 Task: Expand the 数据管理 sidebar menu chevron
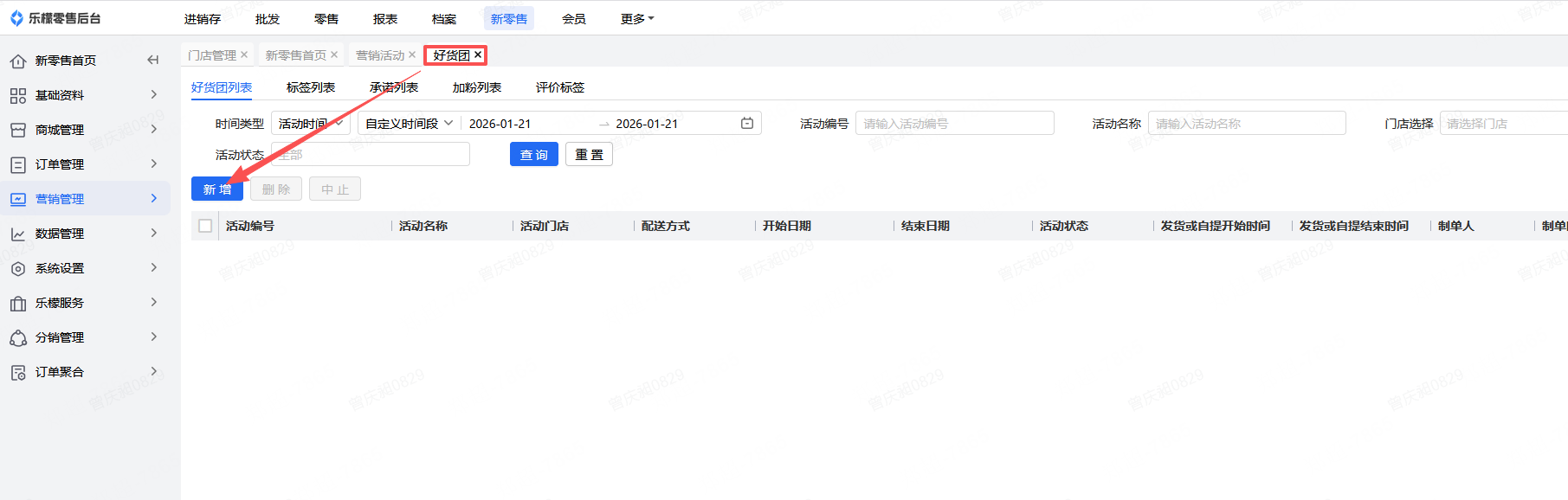coord(154,233)
